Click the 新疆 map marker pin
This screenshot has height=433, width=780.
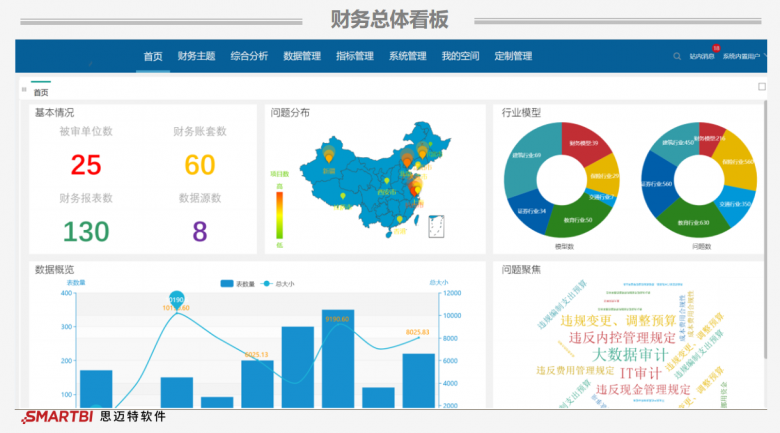coord(329,156)
